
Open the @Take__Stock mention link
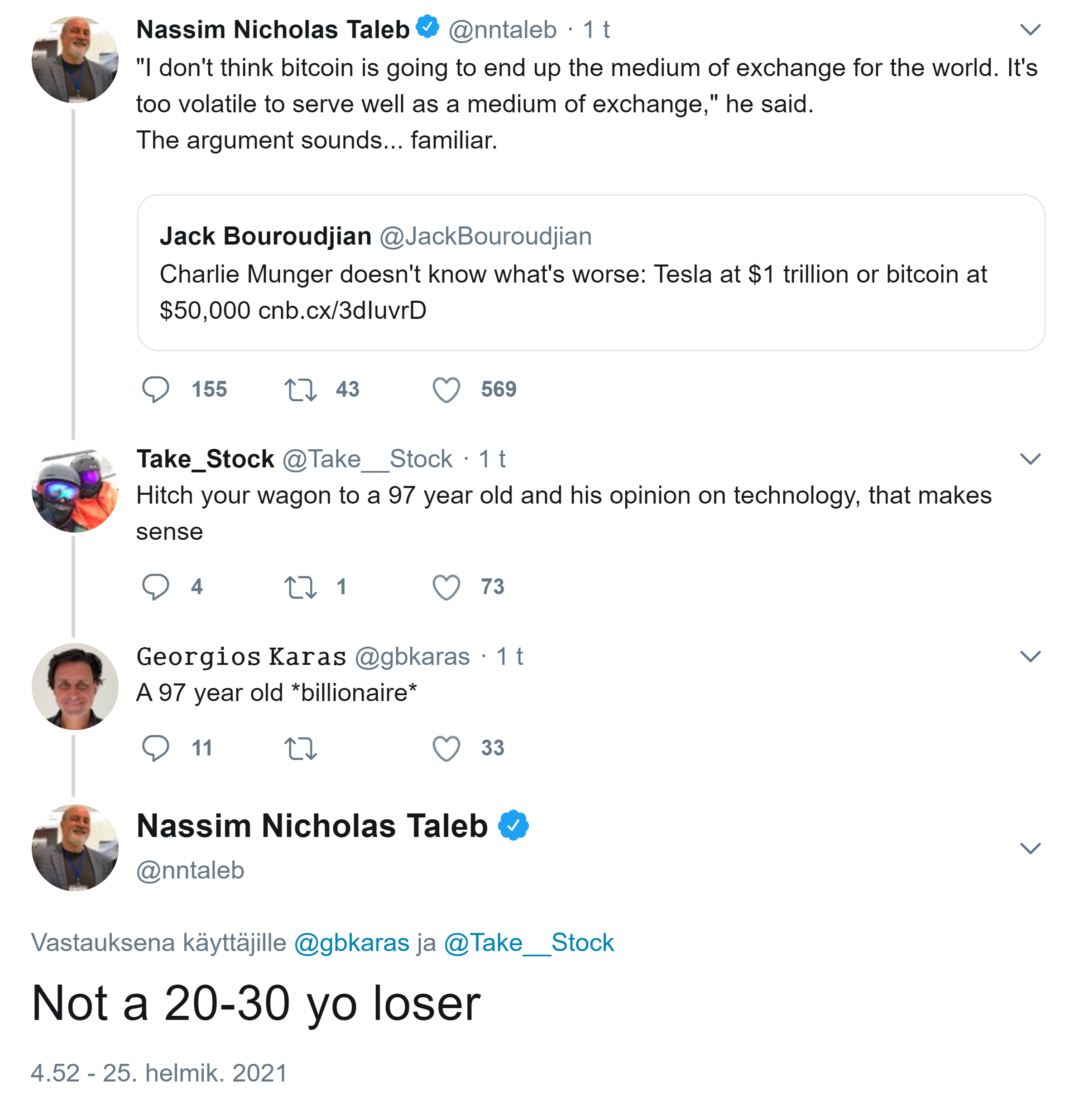(x=528, y=942)
